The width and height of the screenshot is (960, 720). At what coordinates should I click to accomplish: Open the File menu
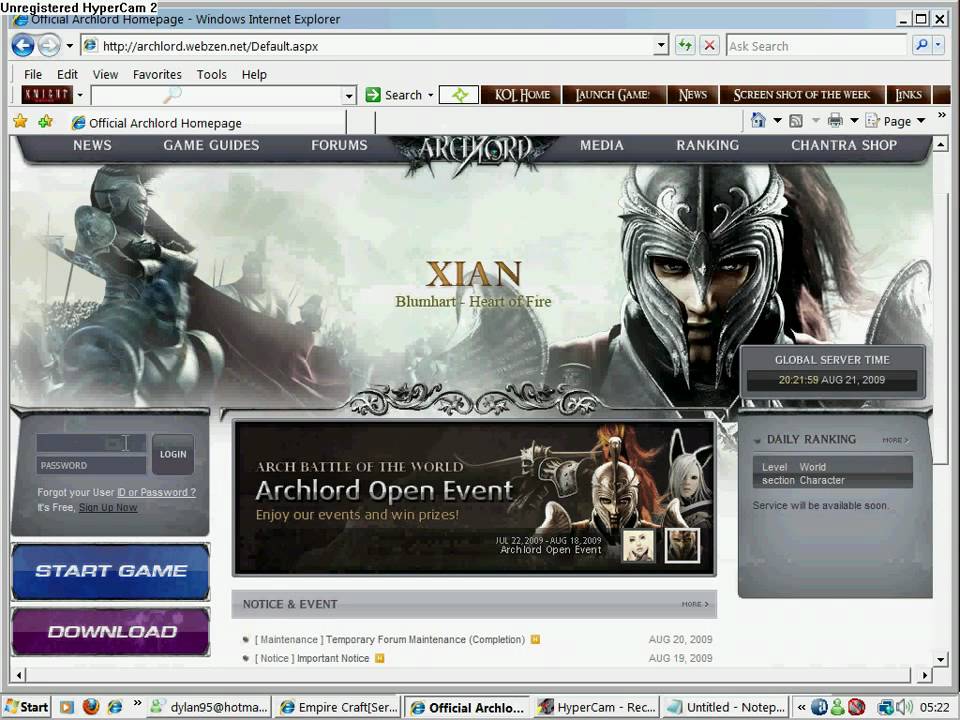pyautogui.click(x=33, y=74)
